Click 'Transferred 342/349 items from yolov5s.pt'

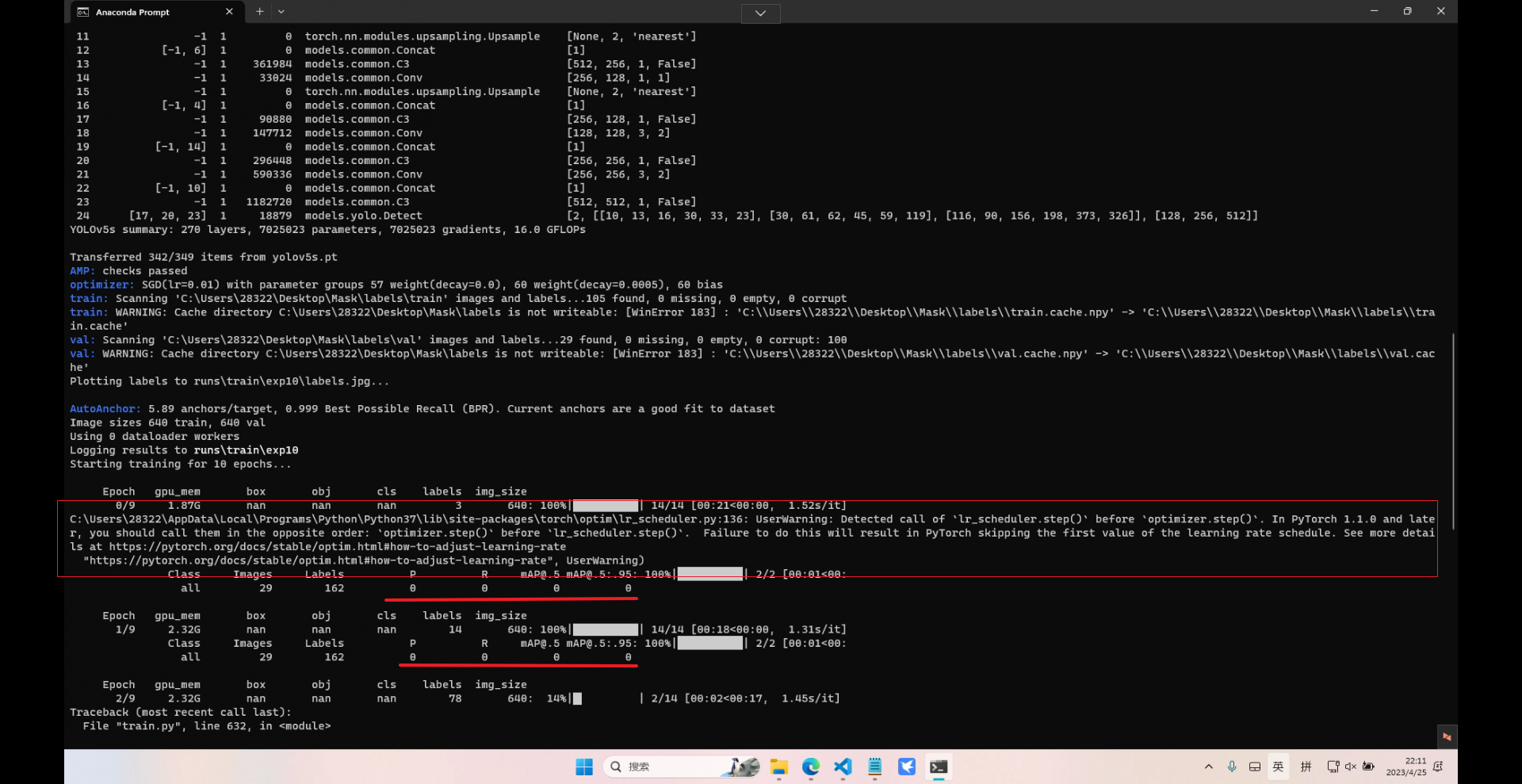204,258
